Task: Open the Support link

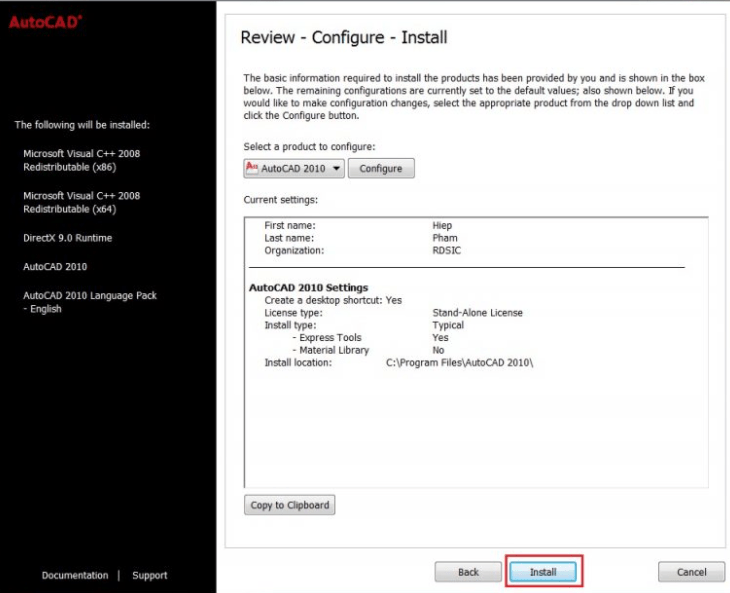Action: (x=149, y=575)
